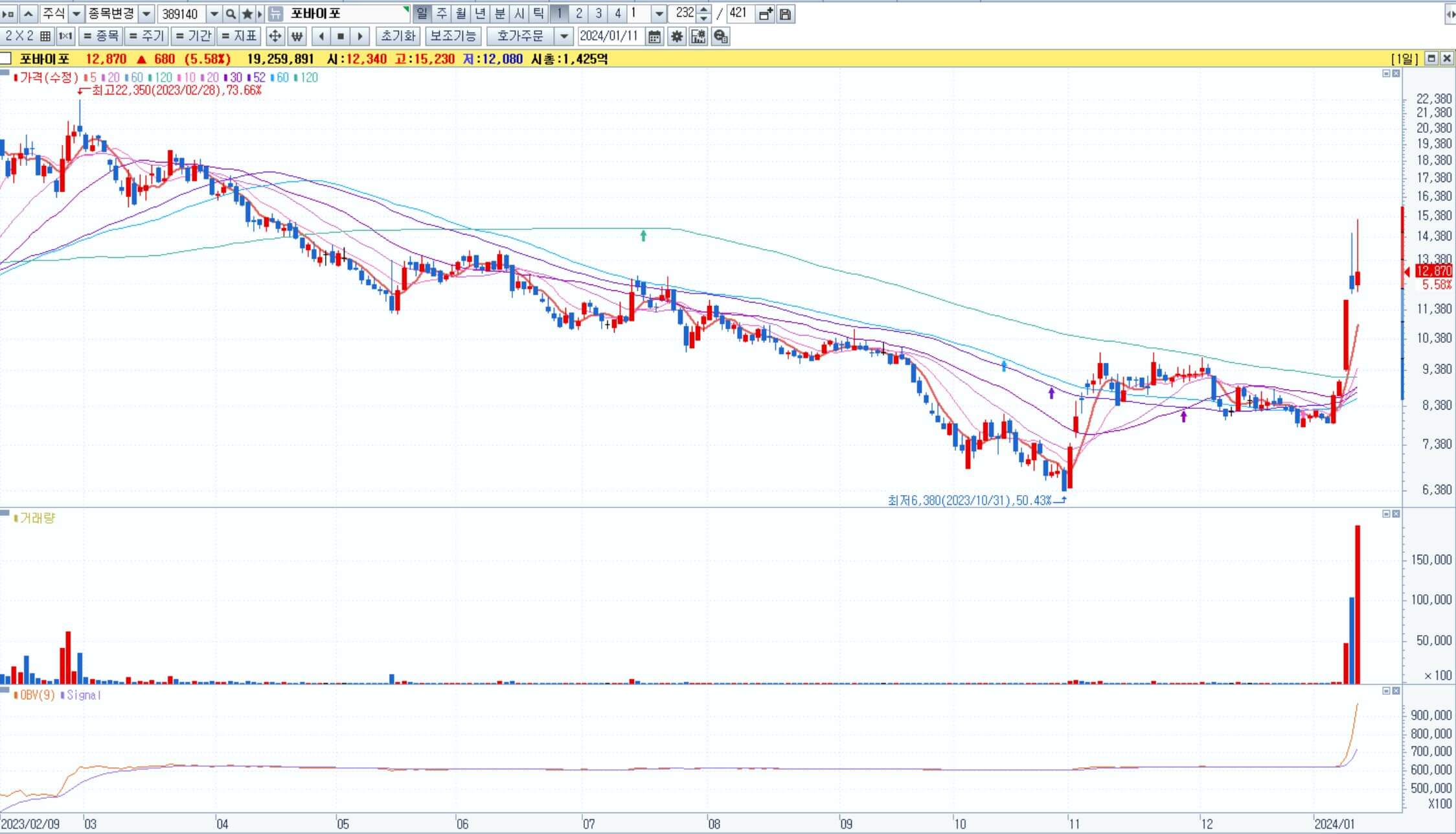
Task: Toggle checkbox beside 포바이포 in yellow bar
Action: (6, 59)
